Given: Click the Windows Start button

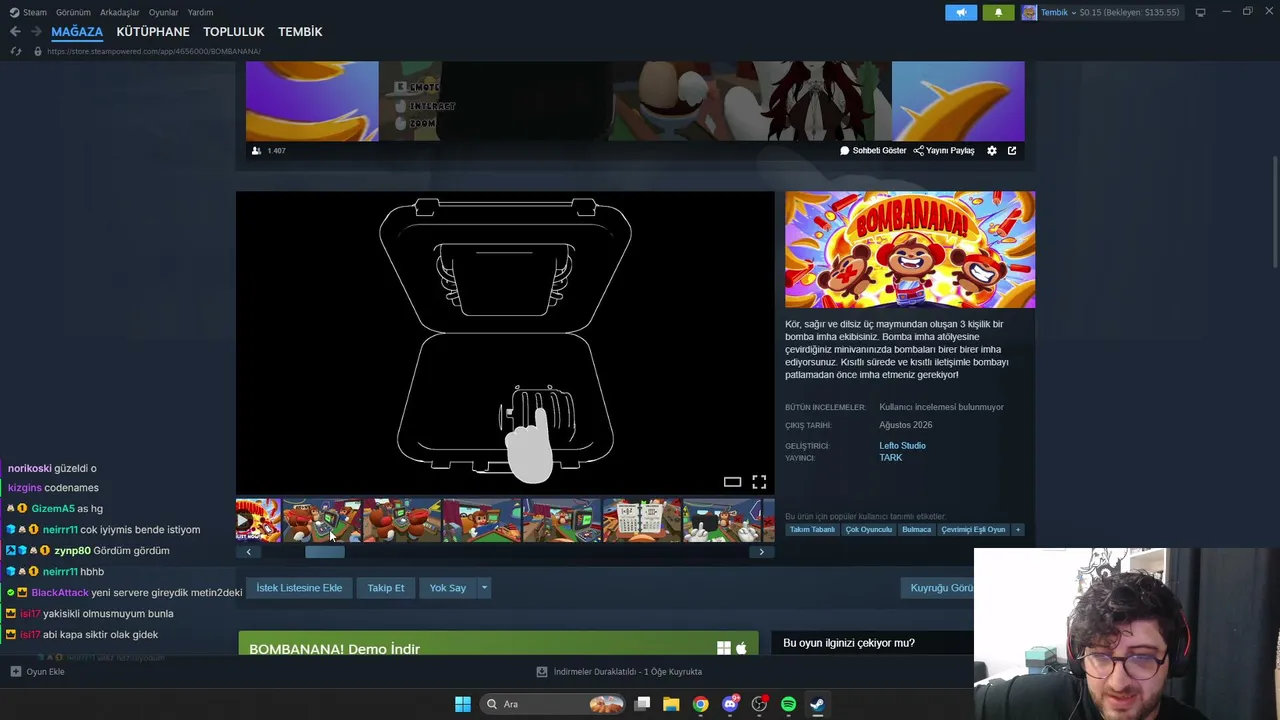Looking at the screenshot, I should [463, 704].
